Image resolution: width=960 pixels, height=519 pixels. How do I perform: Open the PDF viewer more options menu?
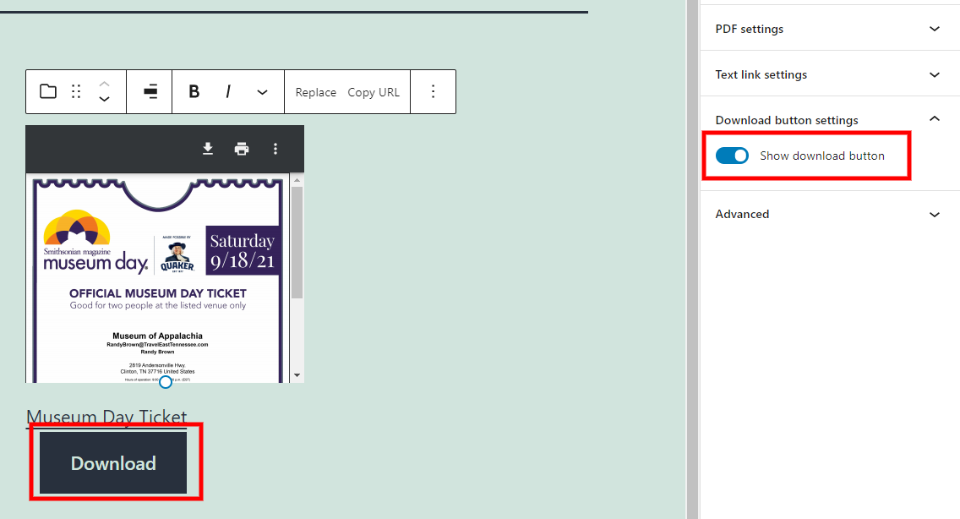(276, 149)
